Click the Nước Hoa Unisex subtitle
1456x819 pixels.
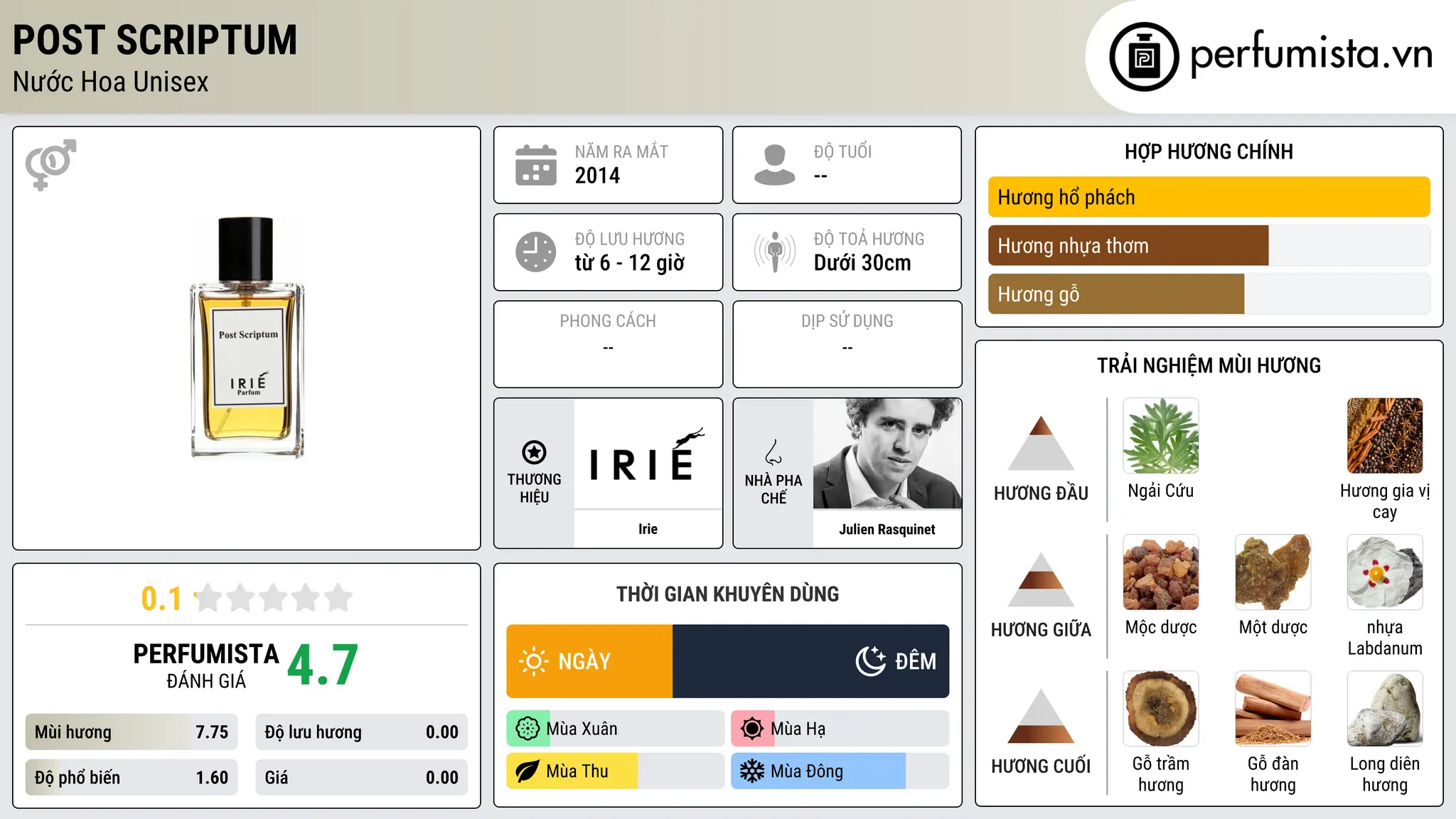[110, 82]
